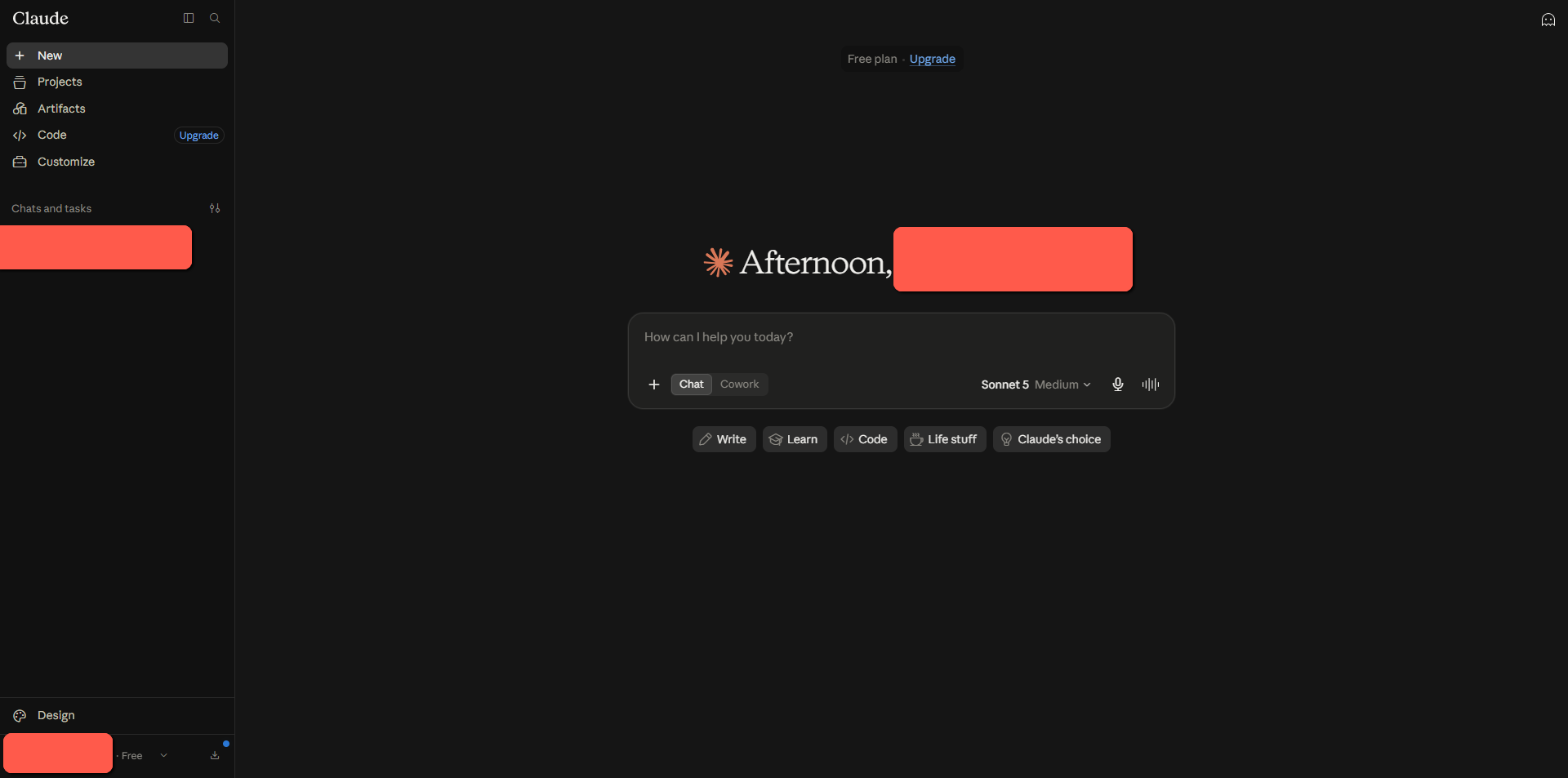The image size is (1568, 778).
Task: Click the Claude starburst logo
Action: coord(719,262)
